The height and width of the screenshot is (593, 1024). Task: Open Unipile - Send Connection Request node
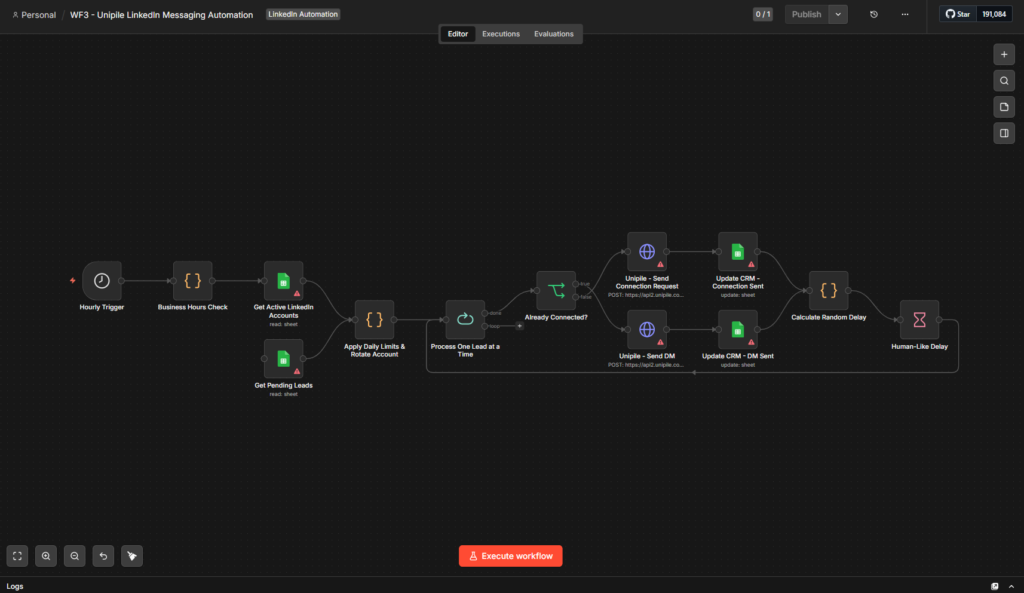647,251
